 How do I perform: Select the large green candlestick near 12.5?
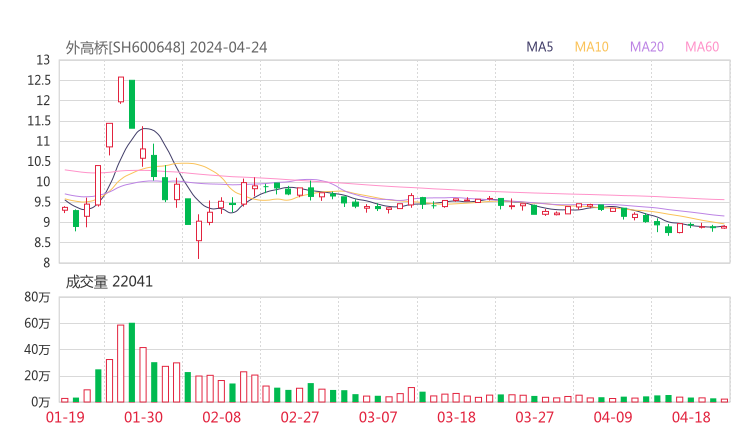tap(132, 104)
